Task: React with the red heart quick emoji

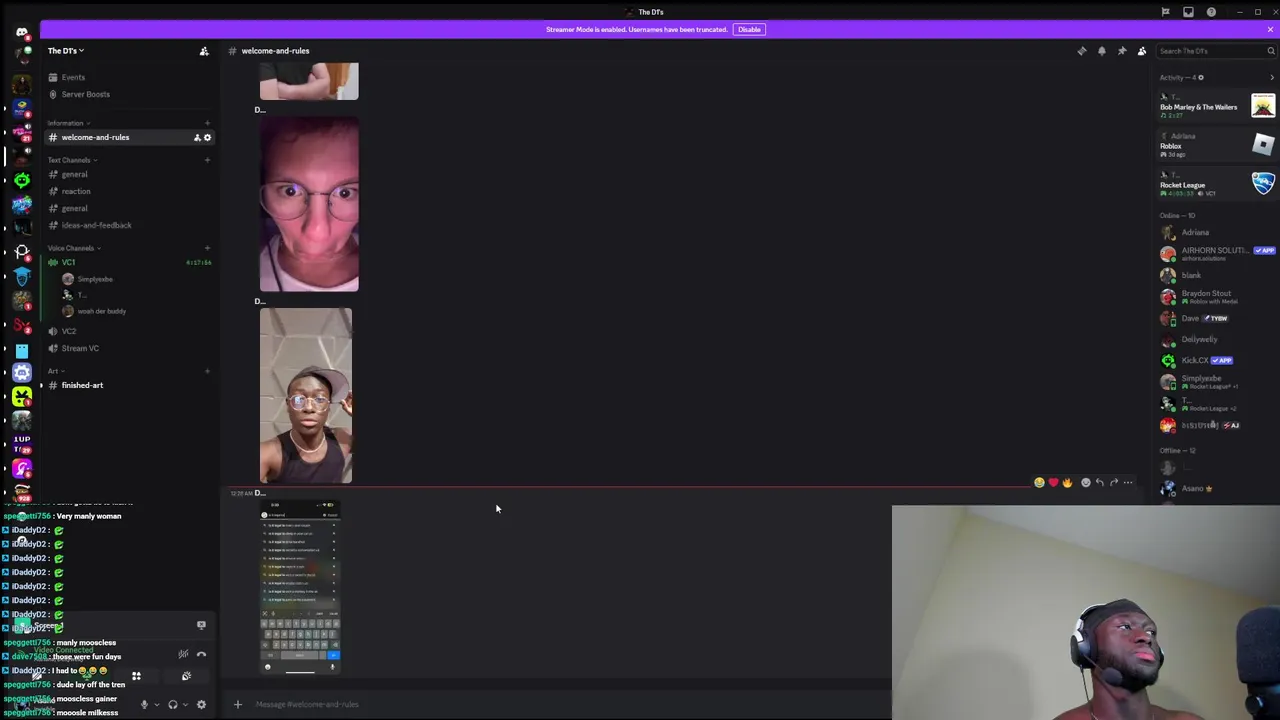Action: [x=1053, y=483]
